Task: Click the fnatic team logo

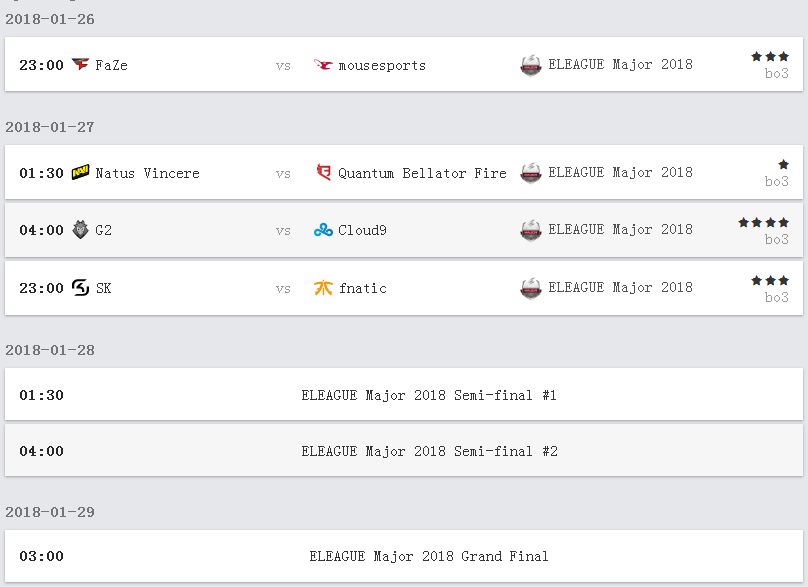Action: [323, 288]
